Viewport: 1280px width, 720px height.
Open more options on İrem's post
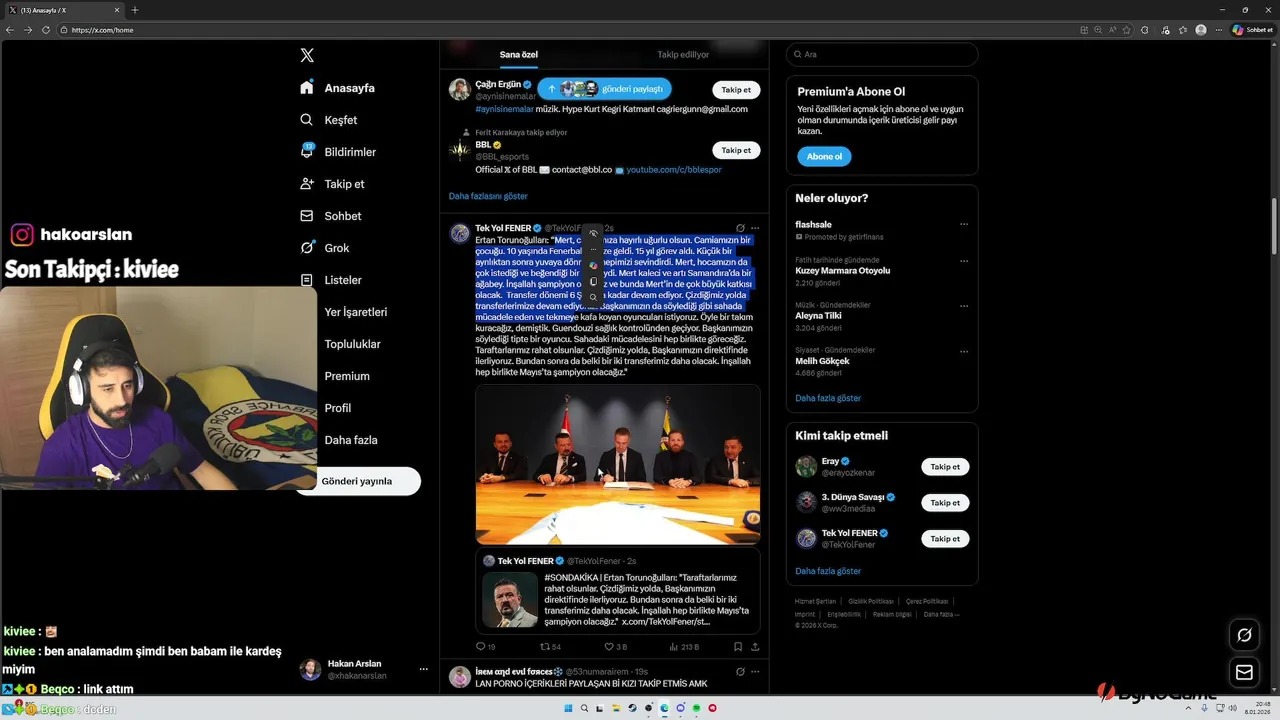(755, 672)
